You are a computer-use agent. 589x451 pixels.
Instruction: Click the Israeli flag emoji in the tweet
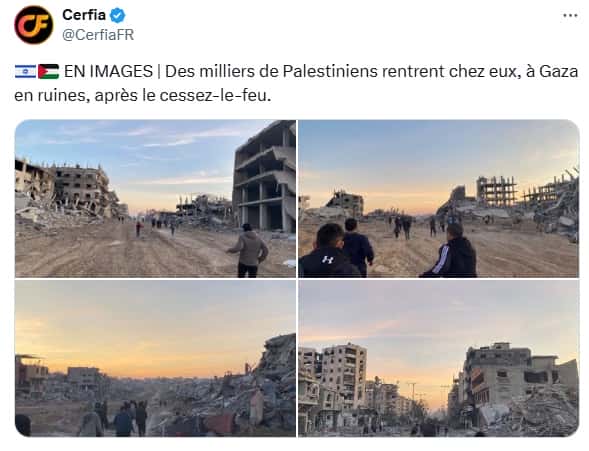(x=26, y=71)
